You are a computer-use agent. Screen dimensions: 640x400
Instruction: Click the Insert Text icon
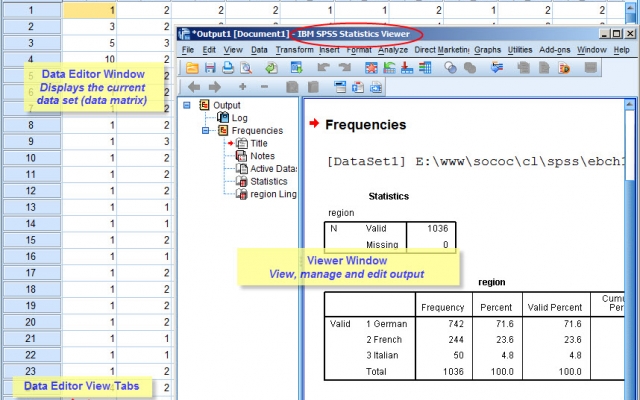[376, 87]
